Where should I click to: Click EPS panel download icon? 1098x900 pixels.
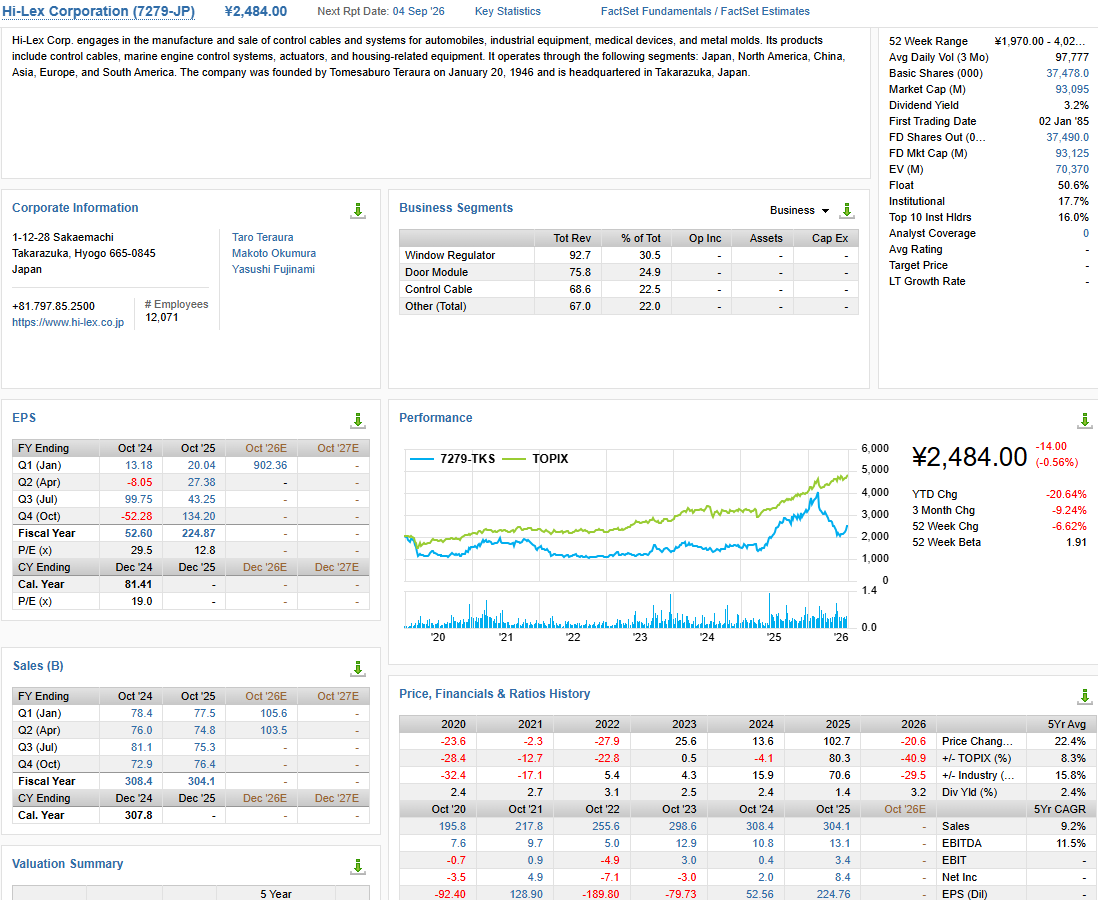coord(358,420)
